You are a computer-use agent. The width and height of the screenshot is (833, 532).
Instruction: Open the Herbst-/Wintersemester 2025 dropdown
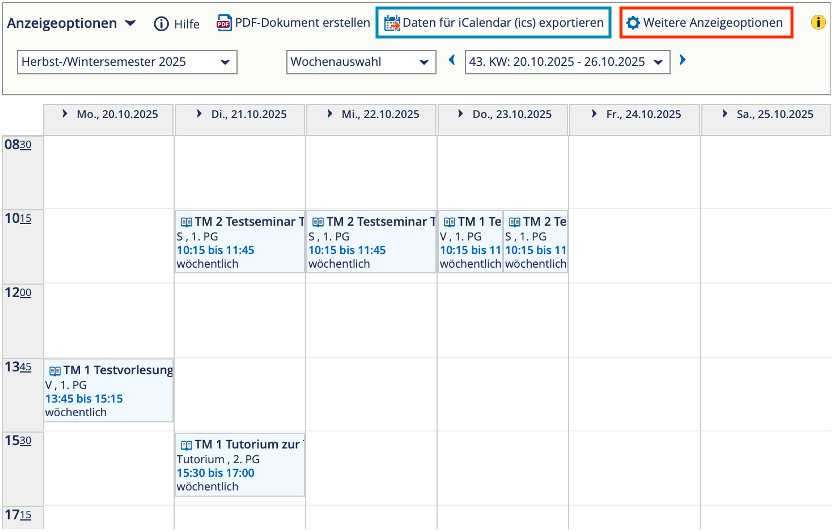127,62
